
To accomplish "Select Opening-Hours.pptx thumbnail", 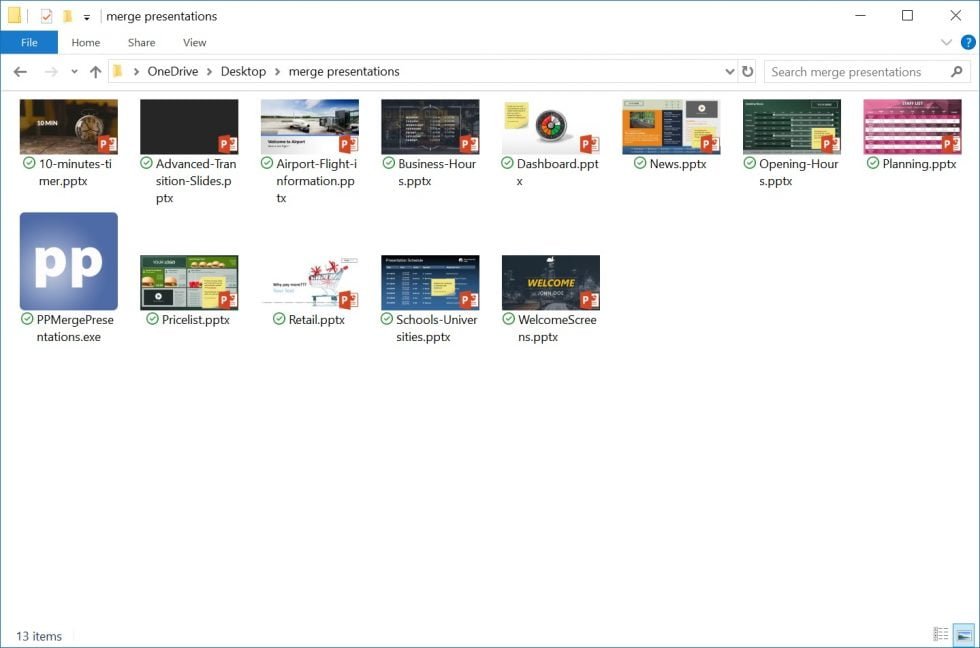I will (x=792, y=127).
